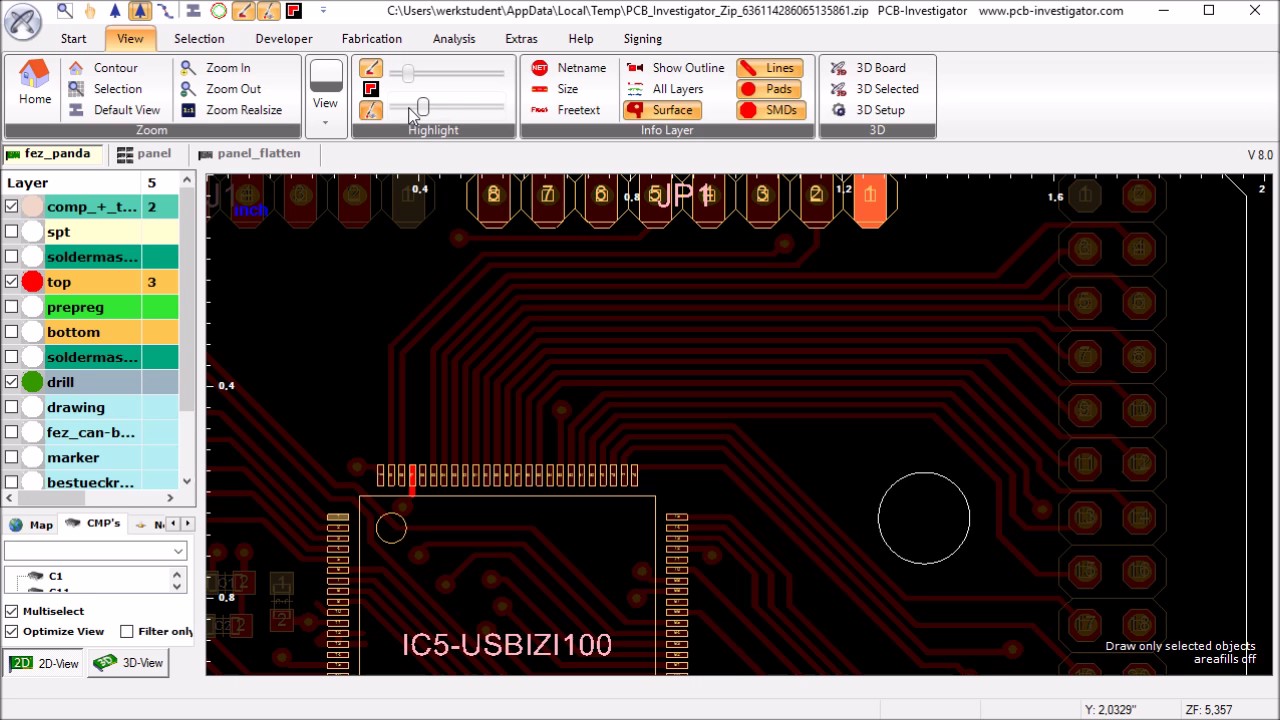Click the red P square icon in quick toolbar
The width and height of the screenshot is (1280, 720).
coord(293,11)
